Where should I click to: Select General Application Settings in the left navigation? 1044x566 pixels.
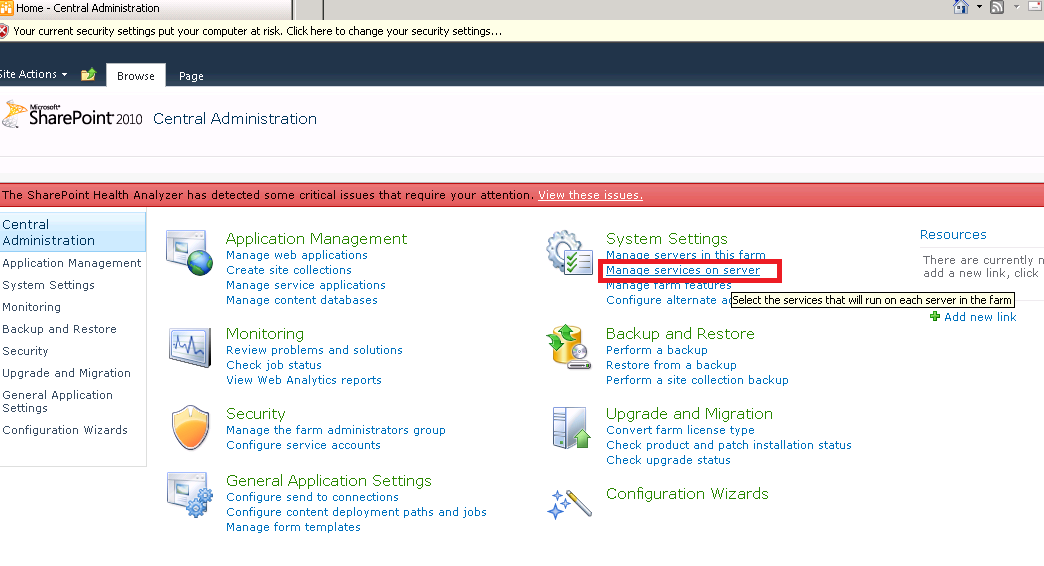[x=58, y=402]
